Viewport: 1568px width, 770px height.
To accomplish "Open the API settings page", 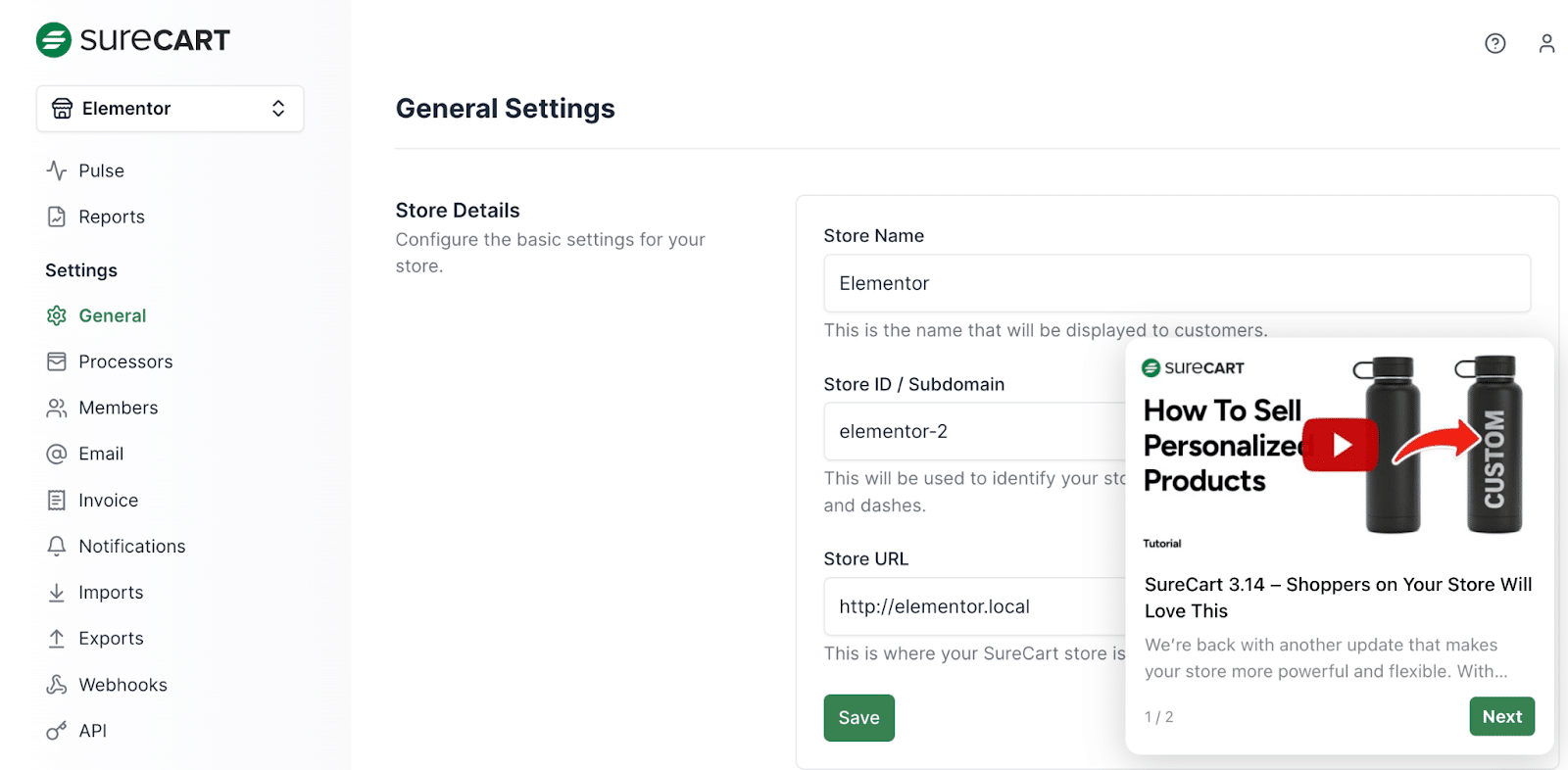I will [x=92, y=730].
